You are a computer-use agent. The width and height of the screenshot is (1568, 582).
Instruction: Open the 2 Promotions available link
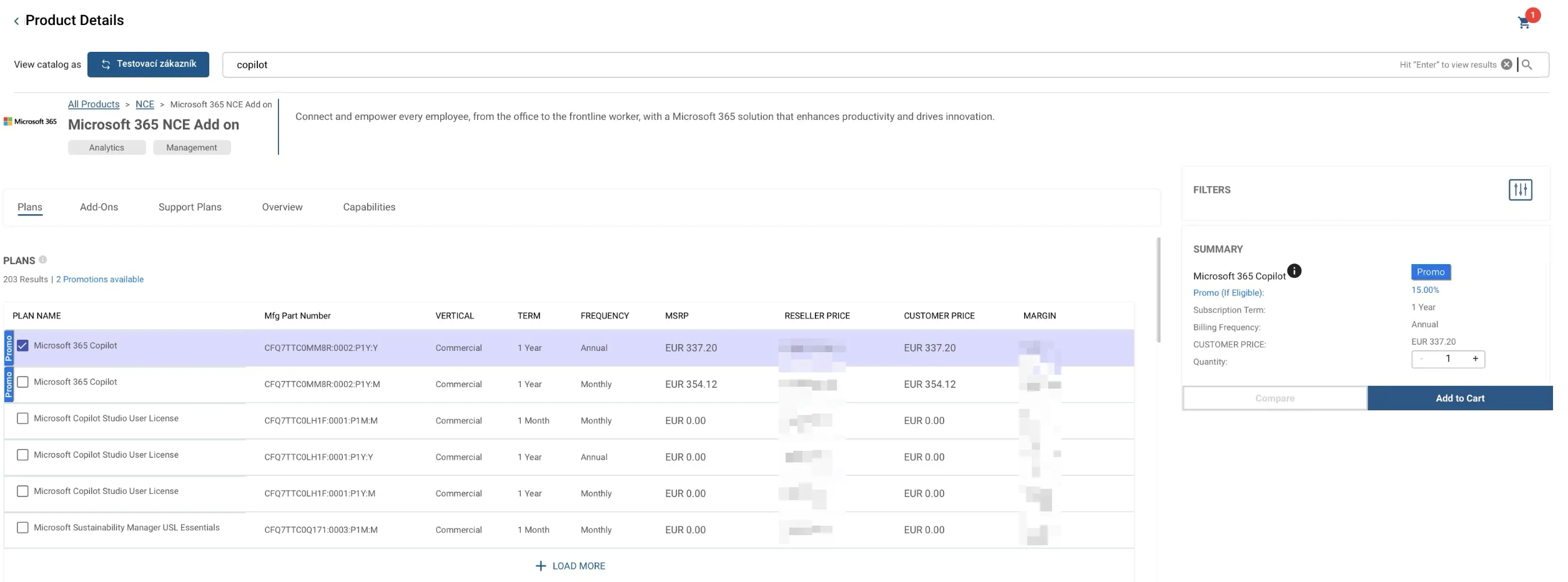coord(100,279)
